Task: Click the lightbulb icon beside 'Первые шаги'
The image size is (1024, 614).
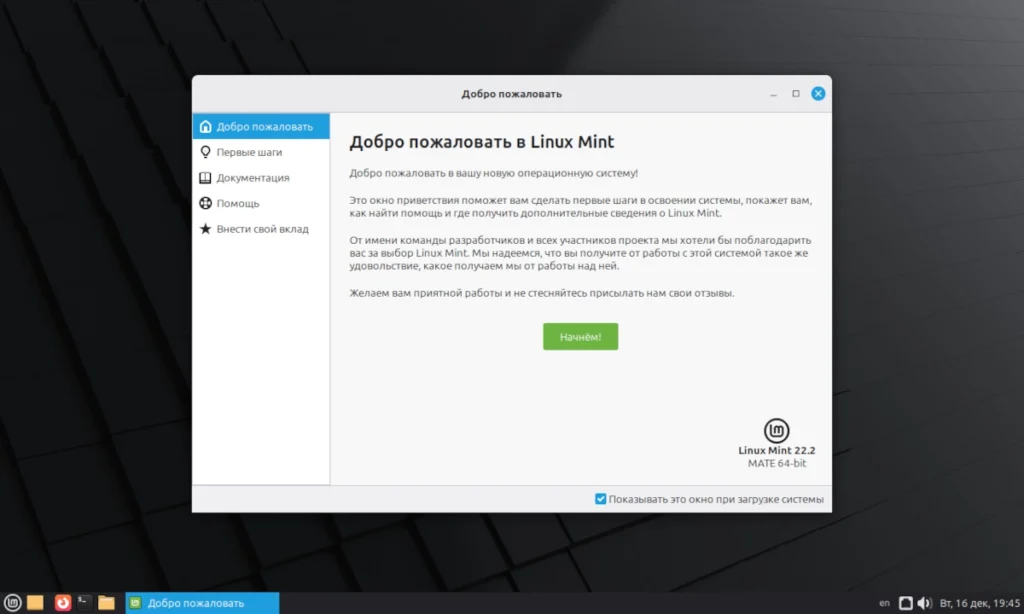Action: tap(205, 152)
